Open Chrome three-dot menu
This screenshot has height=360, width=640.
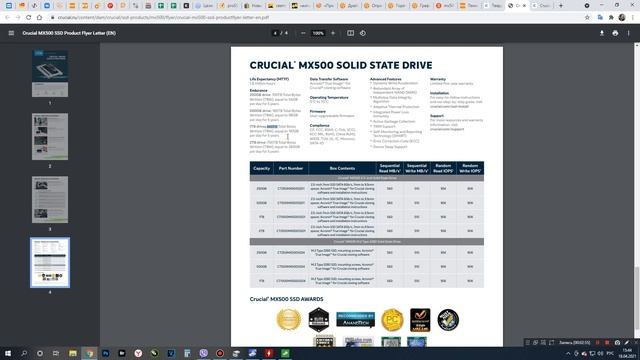[x=633, y=18]
